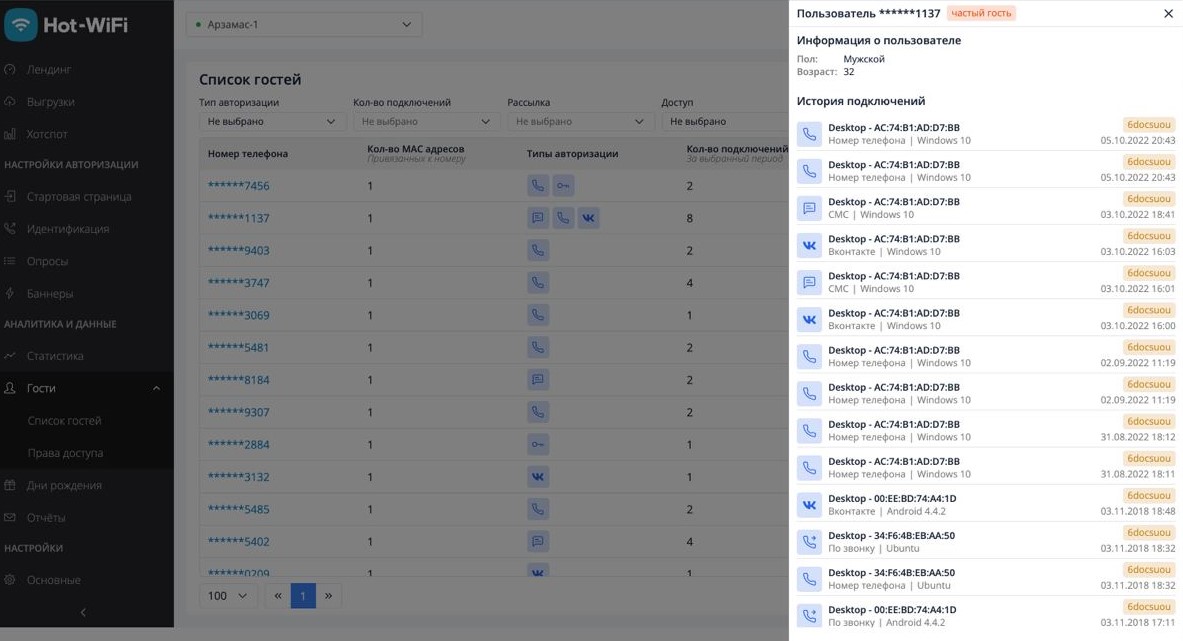1183x641 pixels.
Task: Open Основные settings in sidebar
Action: click(x=54, y=580)
